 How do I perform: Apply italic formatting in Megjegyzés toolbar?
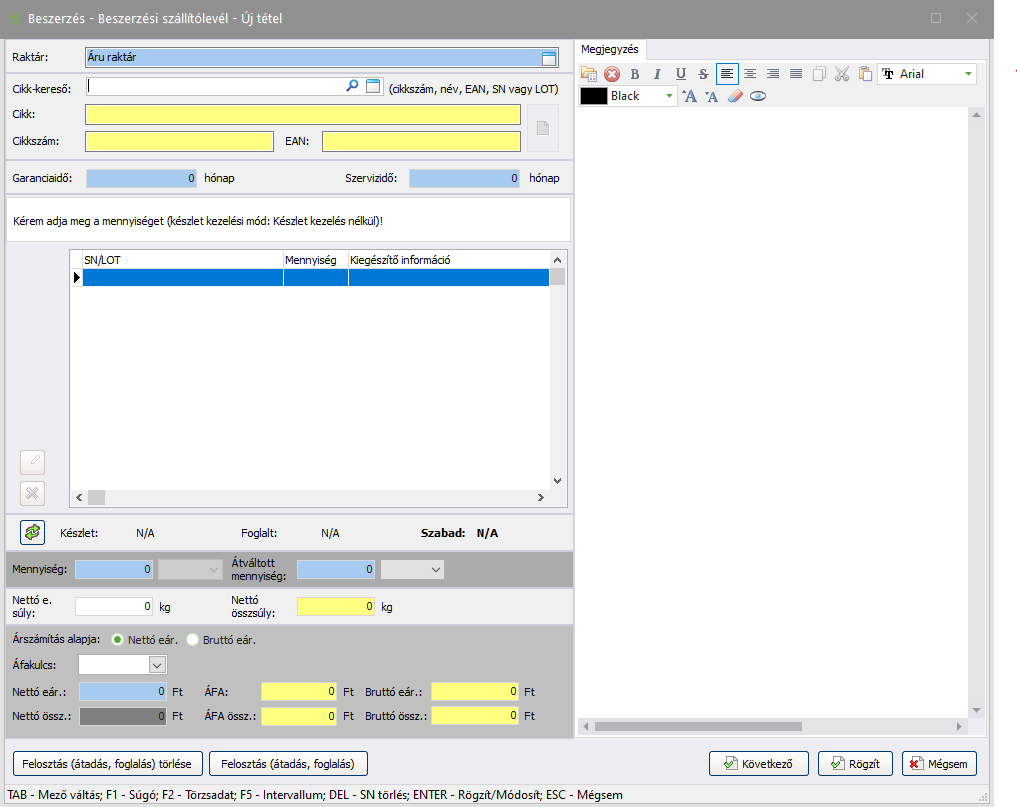657,74
